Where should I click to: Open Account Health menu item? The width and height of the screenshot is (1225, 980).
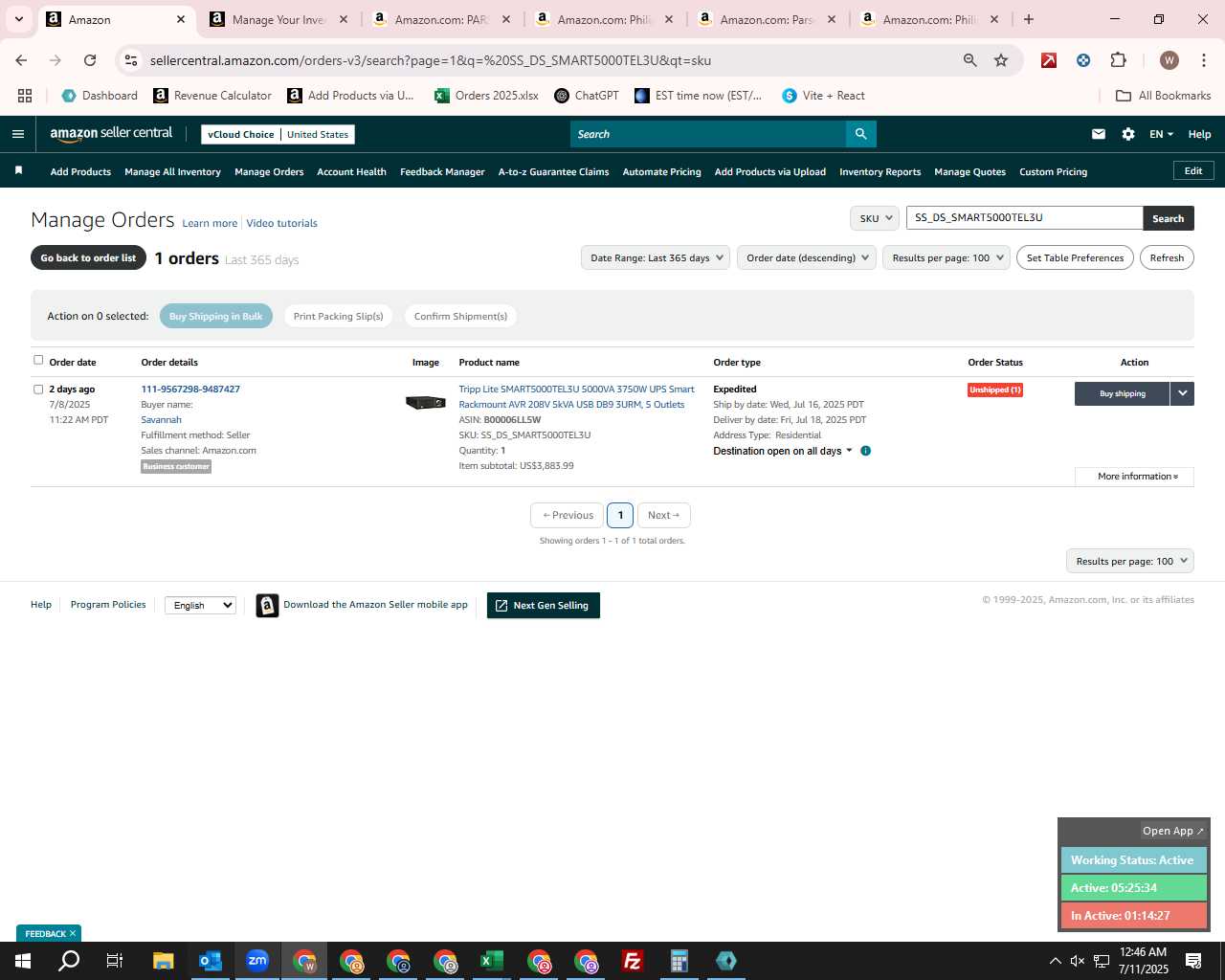(351, 172)
